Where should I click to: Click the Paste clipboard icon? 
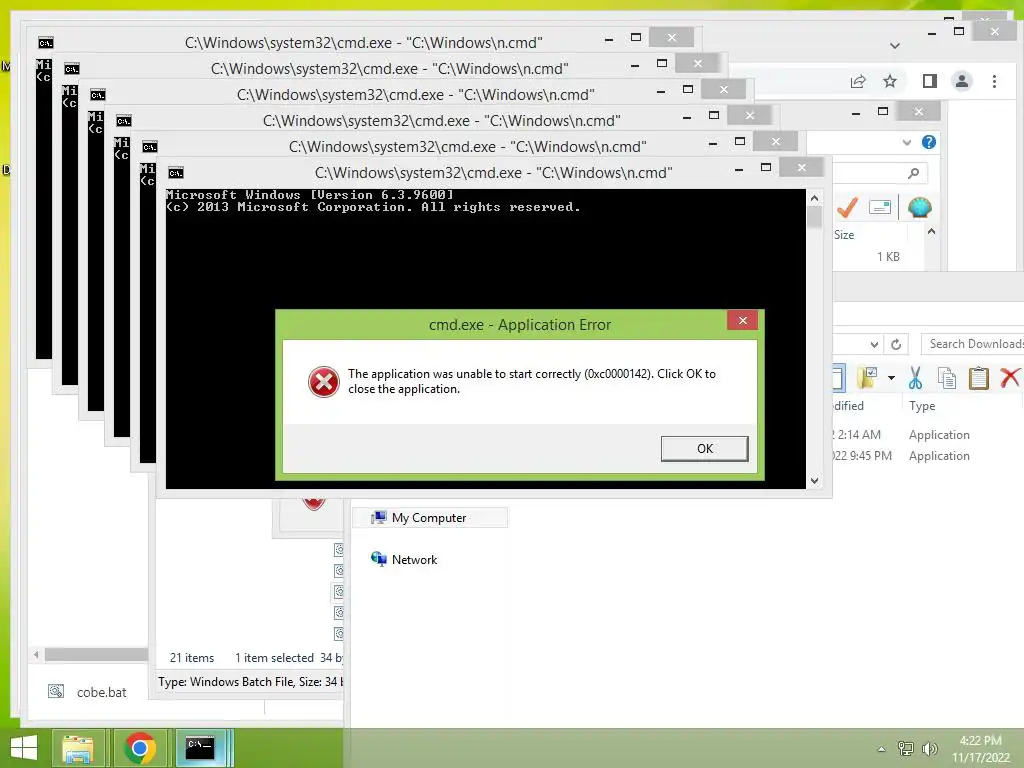point(978,377)
